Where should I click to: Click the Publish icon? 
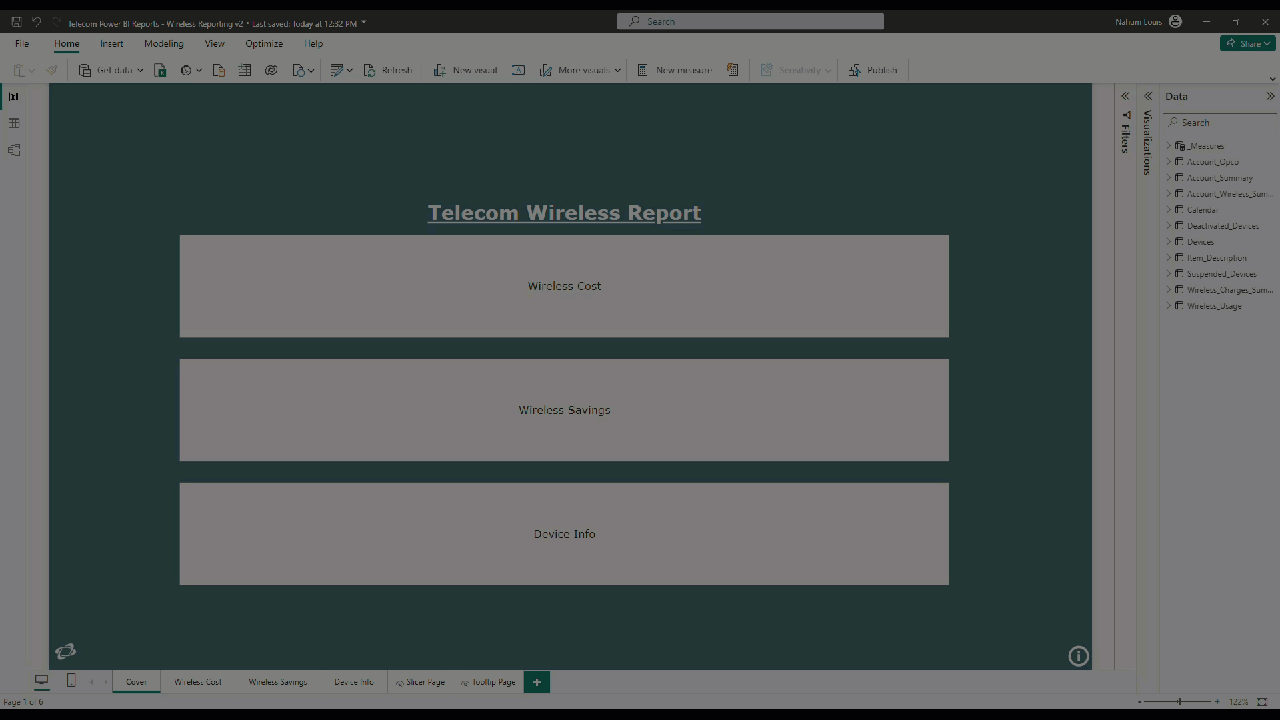tap(855, 70)
